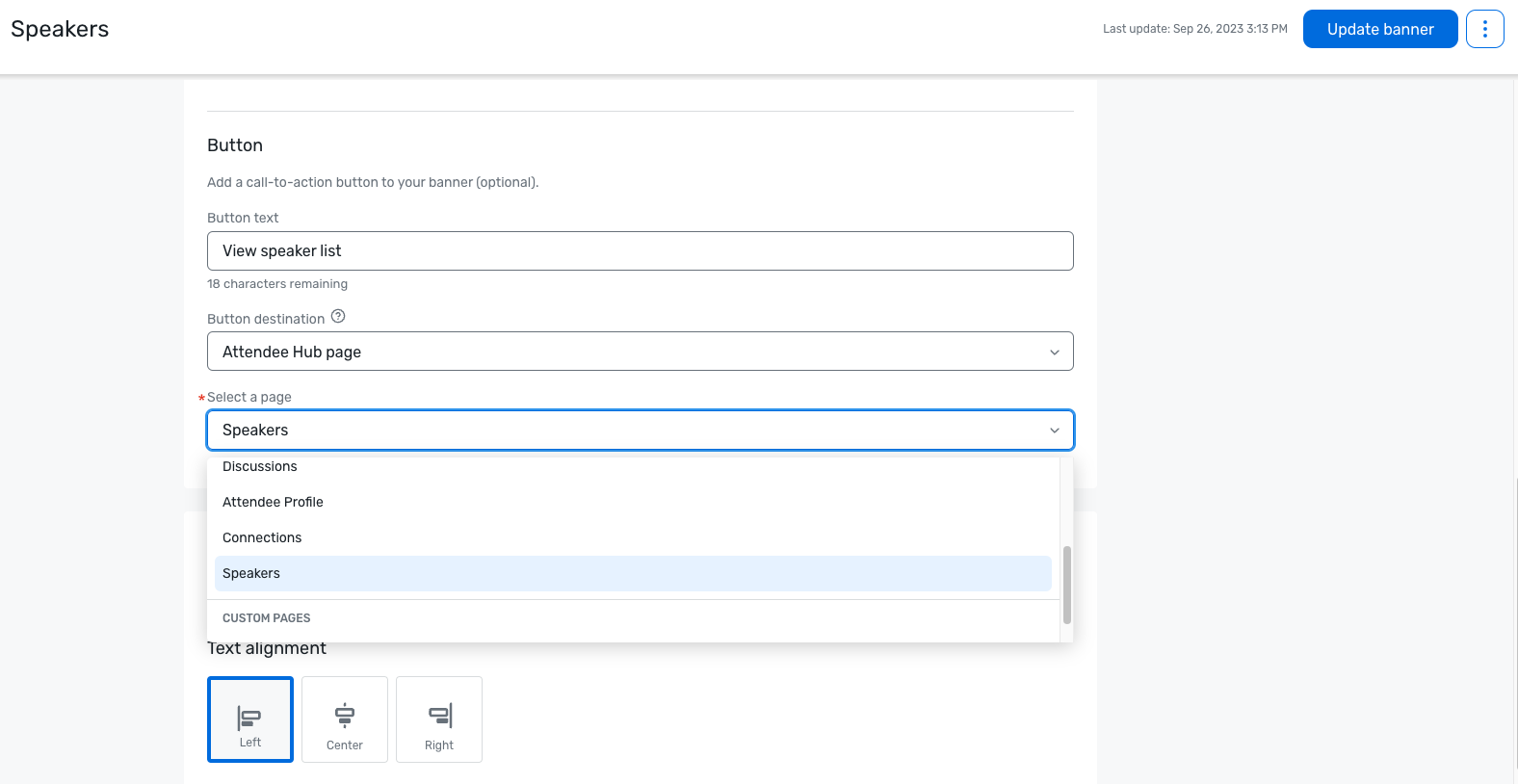This screenshot has height=784, width=1518.
Task: Click the Select a page label
Action: coord(249,397)
